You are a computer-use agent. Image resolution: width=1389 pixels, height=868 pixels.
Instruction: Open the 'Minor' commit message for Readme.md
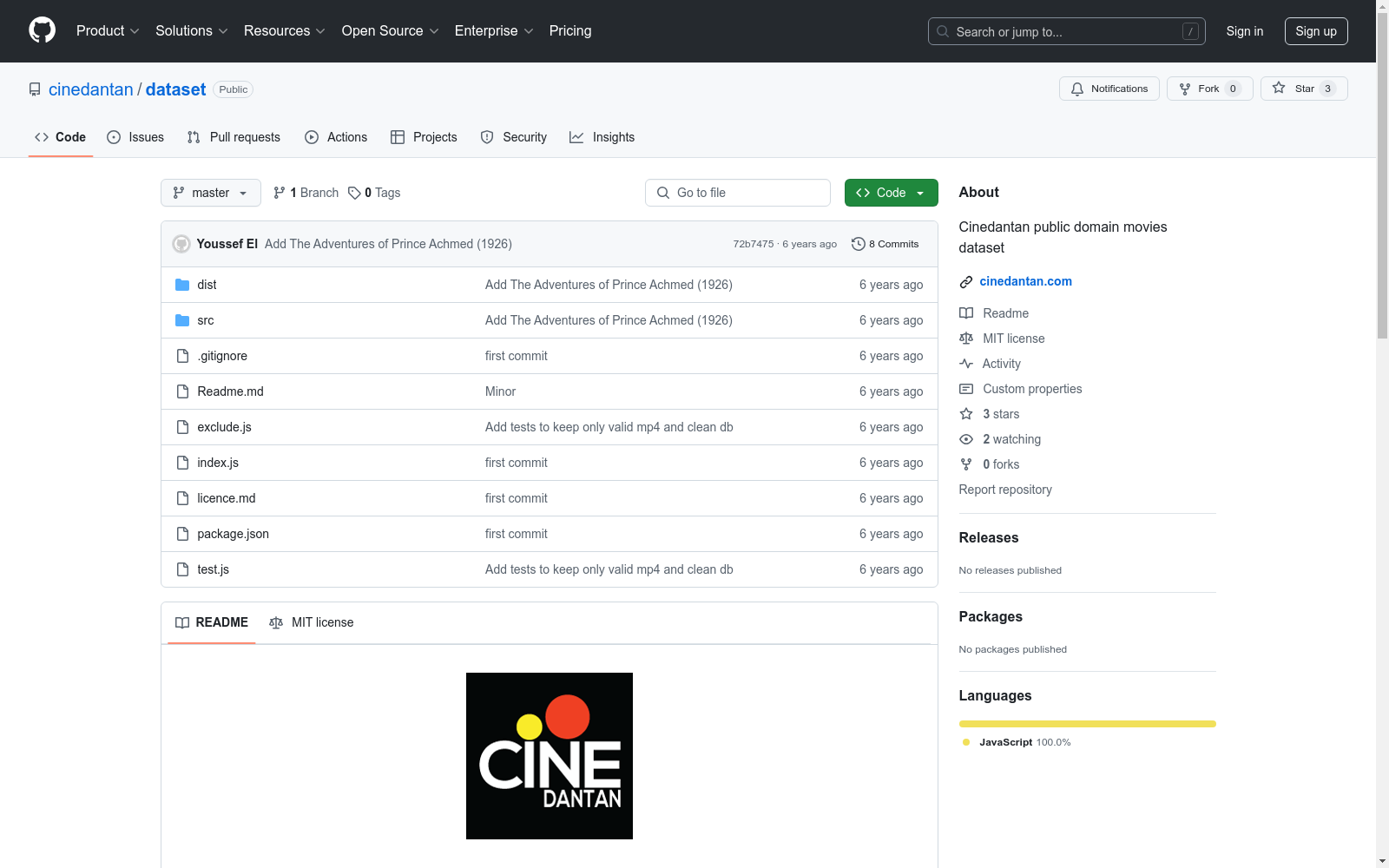501,391
